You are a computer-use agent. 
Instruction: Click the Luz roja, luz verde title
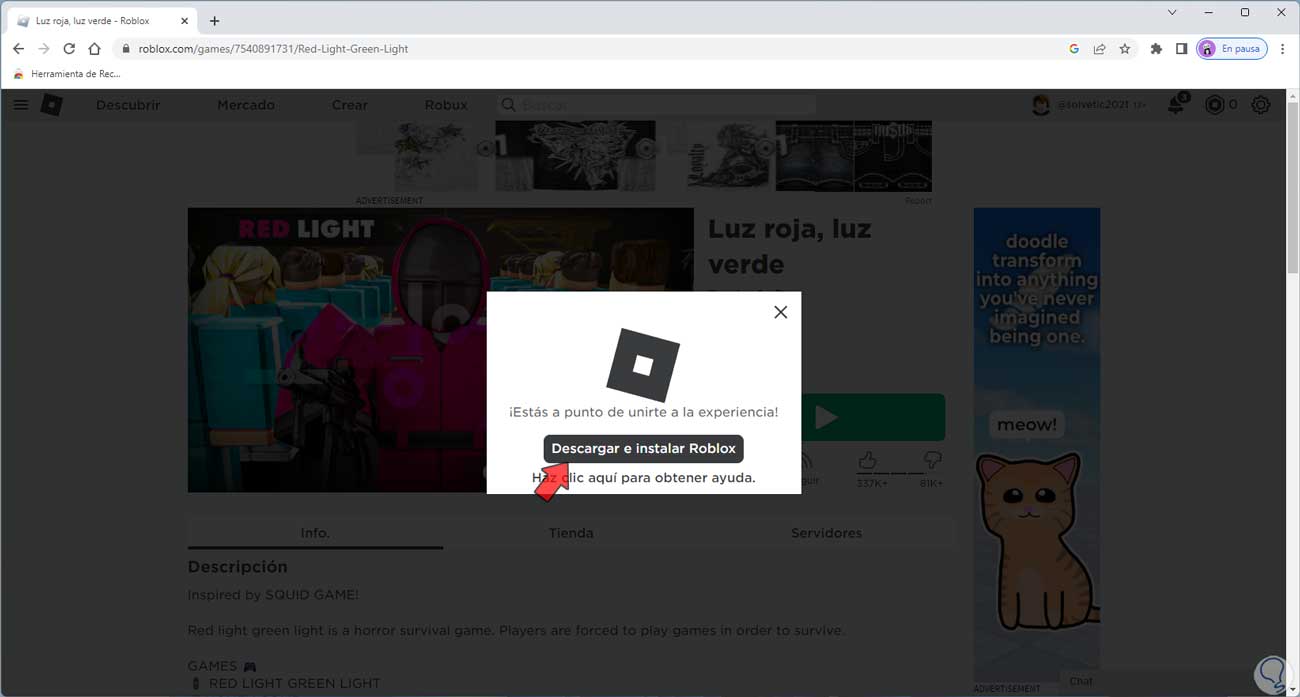pyautogui.click(x=790, y=246)
